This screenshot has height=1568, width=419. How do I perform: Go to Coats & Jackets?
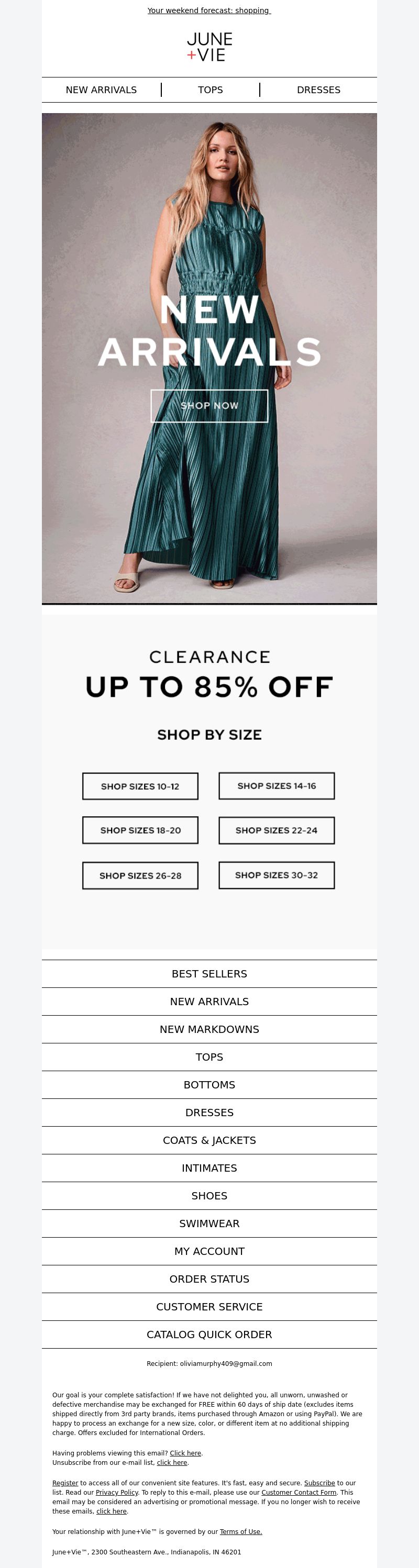[210, 1139]
